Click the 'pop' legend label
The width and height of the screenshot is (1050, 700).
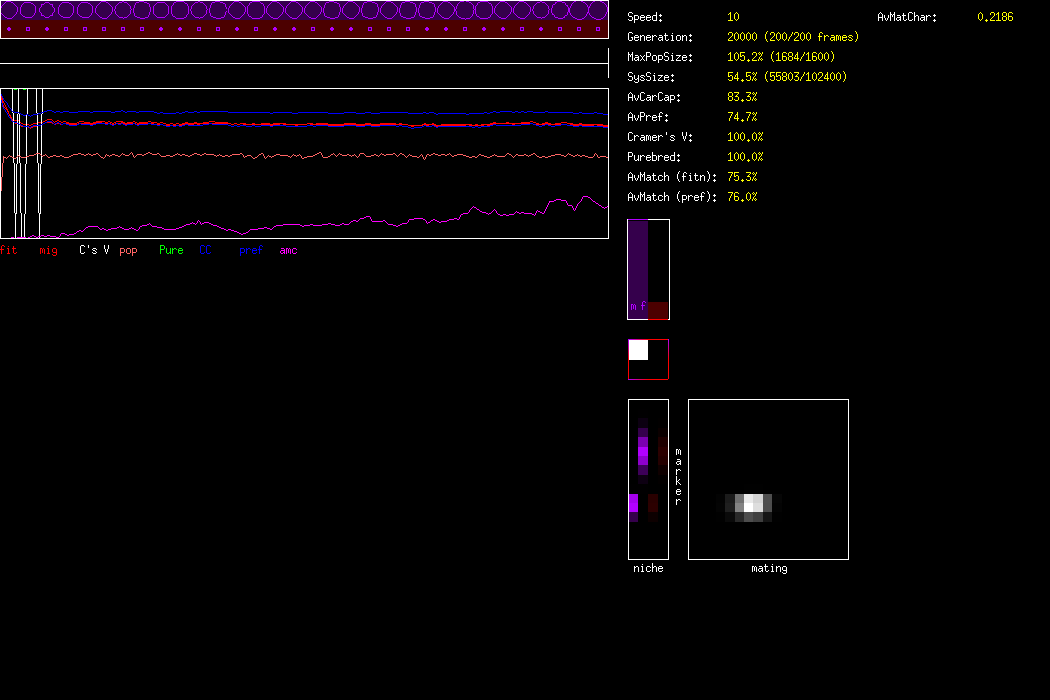[128, 250]
